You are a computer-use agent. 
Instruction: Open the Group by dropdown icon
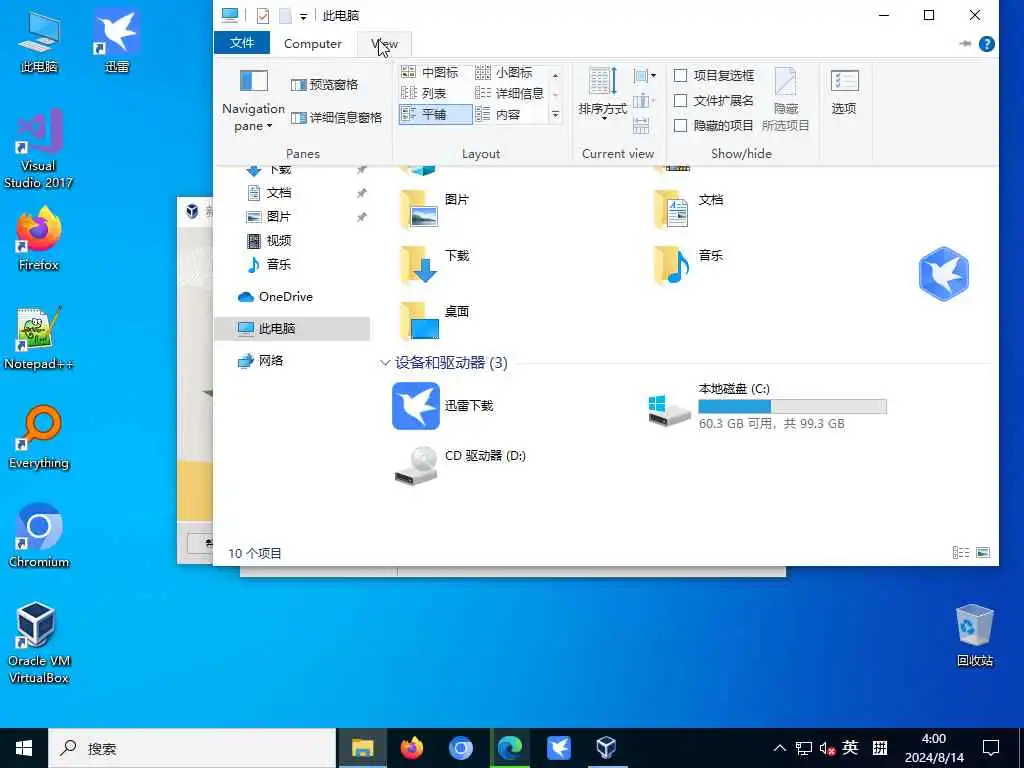tap(645, 76)
